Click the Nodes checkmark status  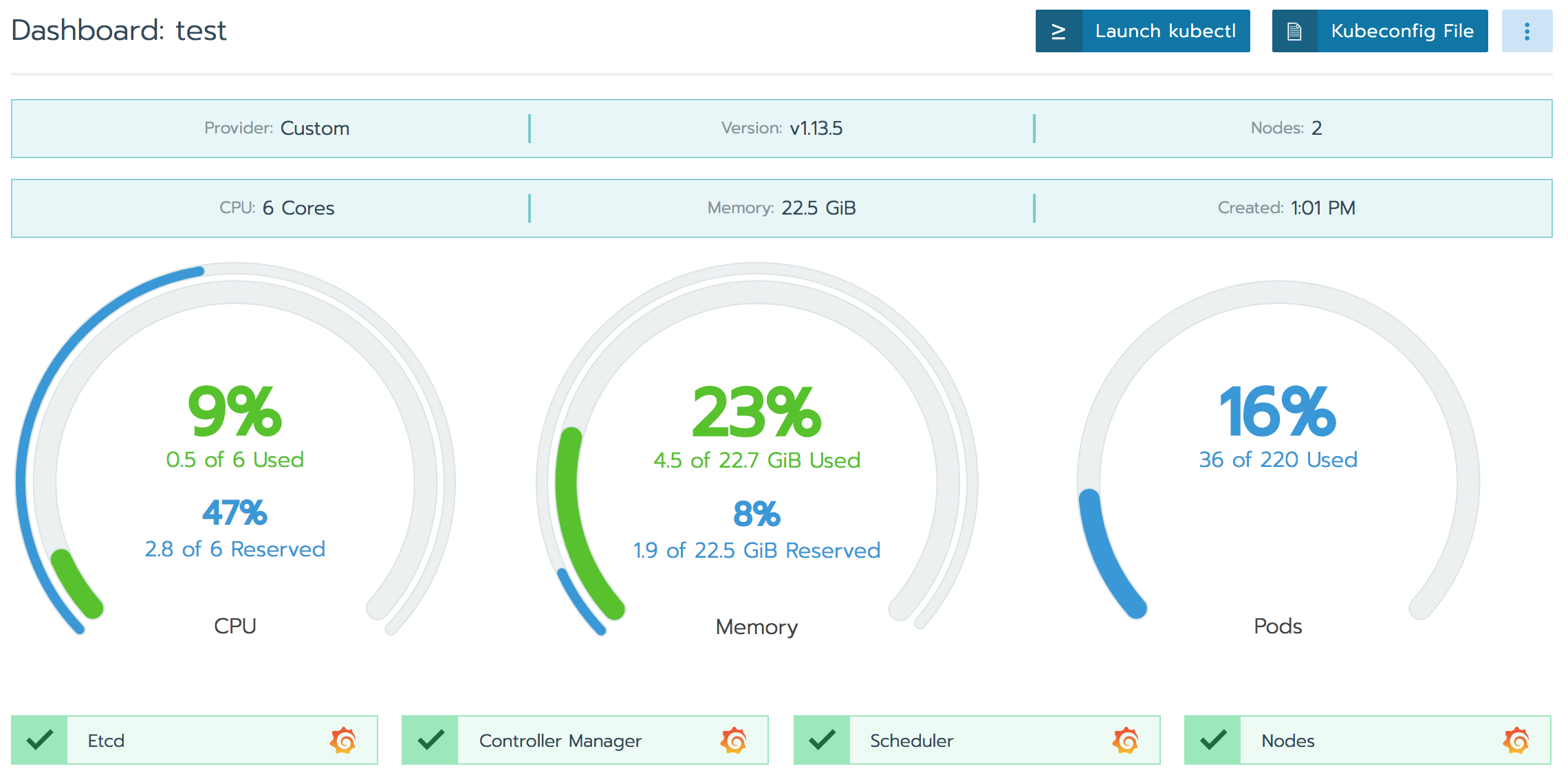[1213, 741]
